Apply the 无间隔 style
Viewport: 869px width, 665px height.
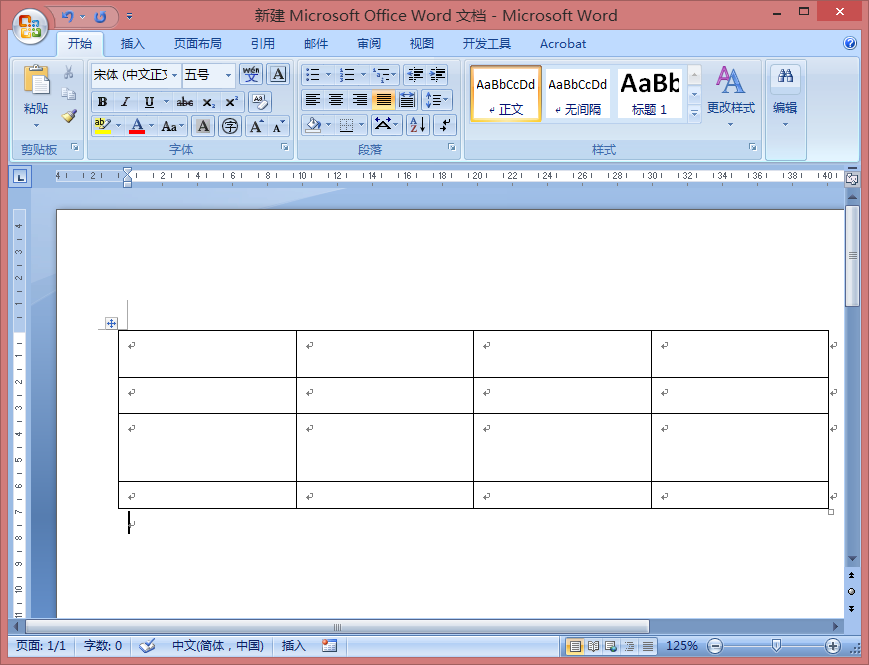tap(577, 94)
